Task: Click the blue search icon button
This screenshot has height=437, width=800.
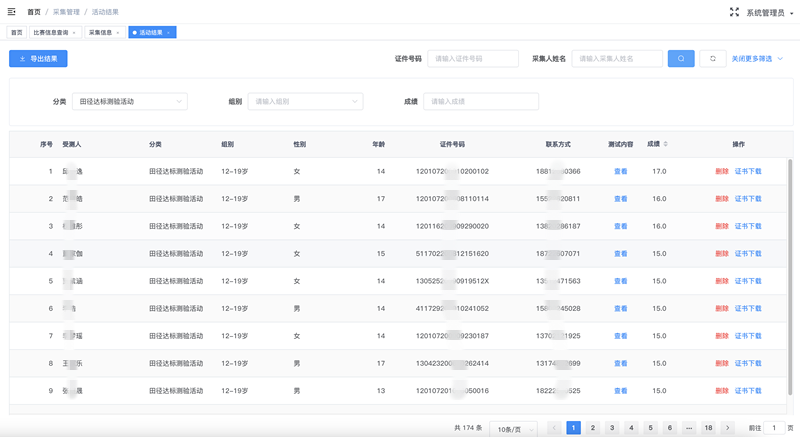Action: 681,59
